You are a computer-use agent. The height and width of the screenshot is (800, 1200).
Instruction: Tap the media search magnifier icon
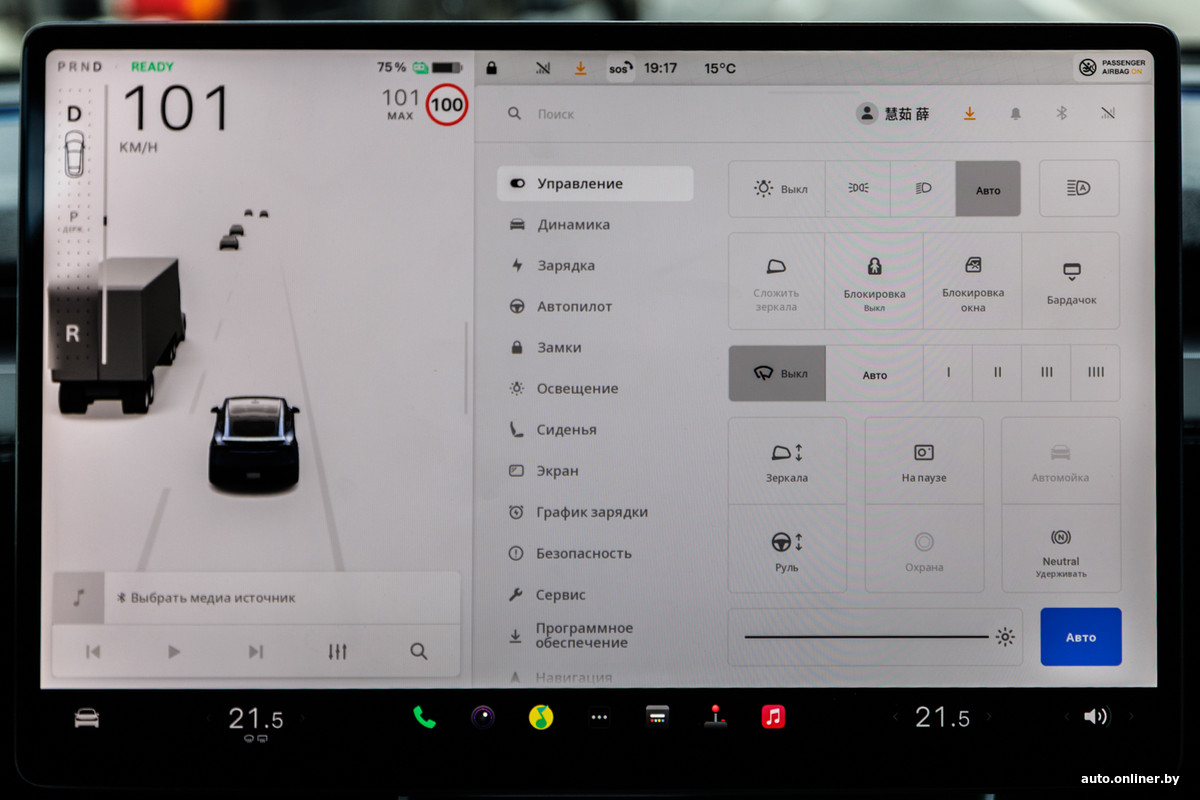pos(419,652)
